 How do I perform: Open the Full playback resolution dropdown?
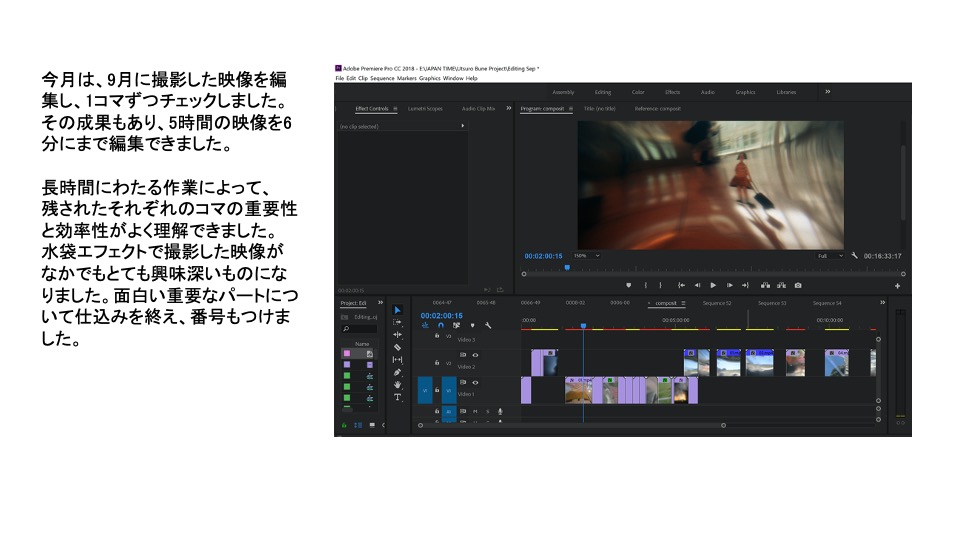point(830,256)
